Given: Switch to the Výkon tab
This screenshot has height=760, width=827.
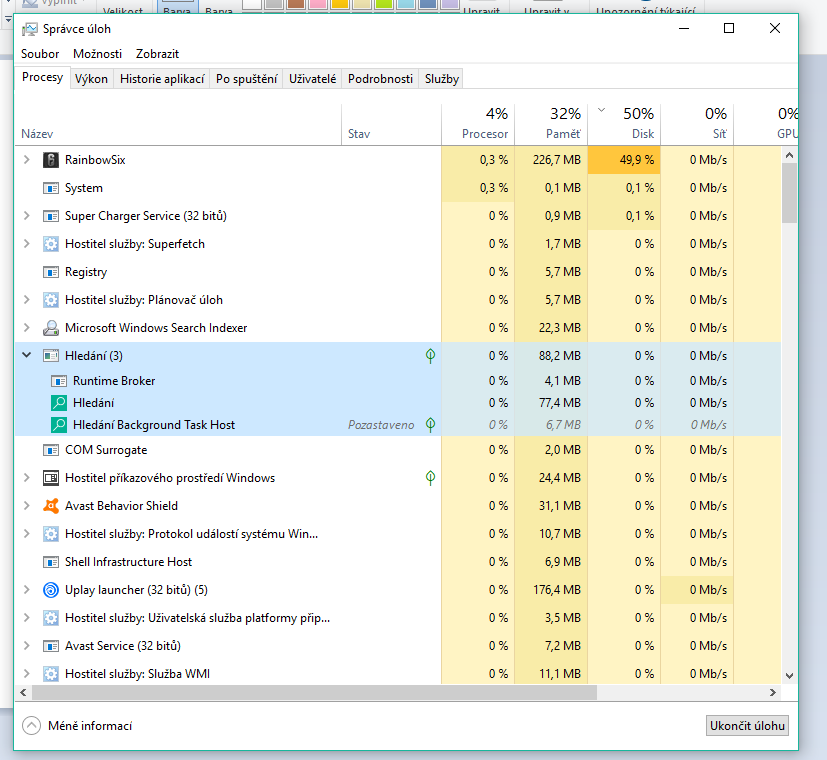Looking at the screenshot, I should pyautogui.click(x=91, y=79).
